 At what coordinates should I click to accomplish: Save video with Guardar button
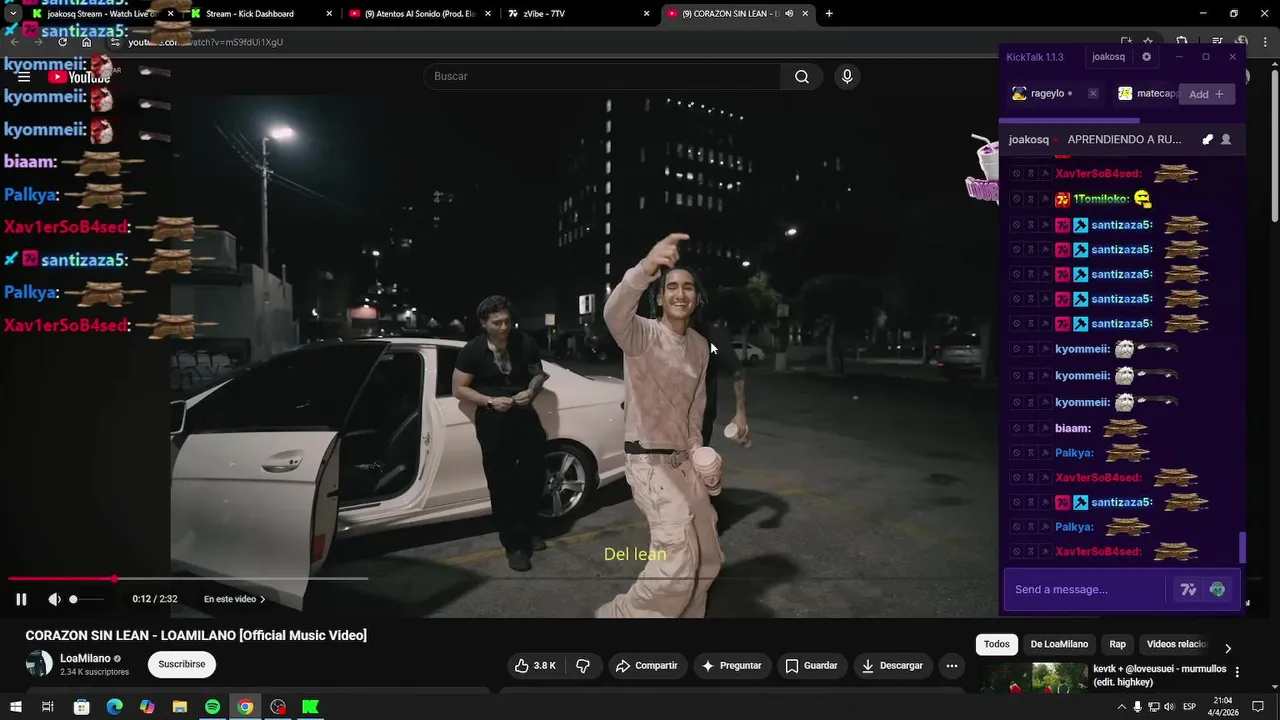click(811, 665)
